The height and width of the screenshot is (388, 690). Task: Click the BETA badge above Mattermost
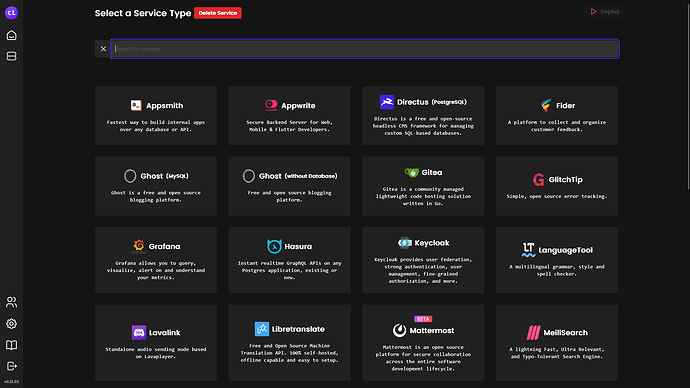[423, 319]
